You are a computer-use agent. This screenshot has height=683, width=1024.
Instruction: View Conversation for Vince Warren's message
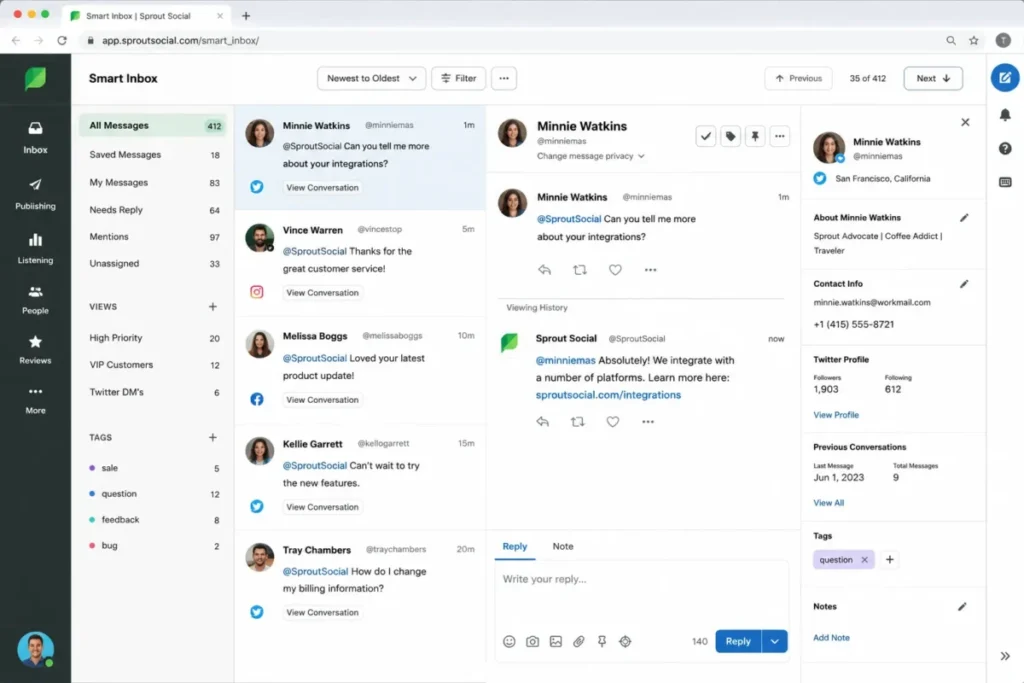coord(322,293)
